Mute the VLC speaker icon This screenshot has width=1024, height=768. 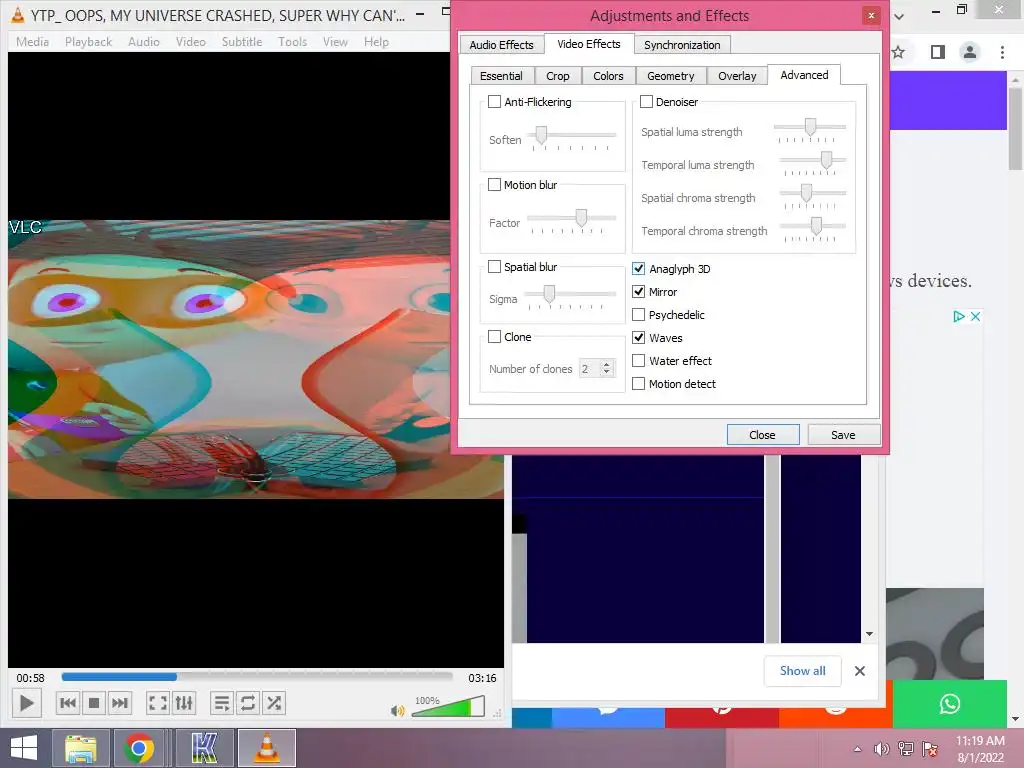pyautogui.click(x=397, y=711)
